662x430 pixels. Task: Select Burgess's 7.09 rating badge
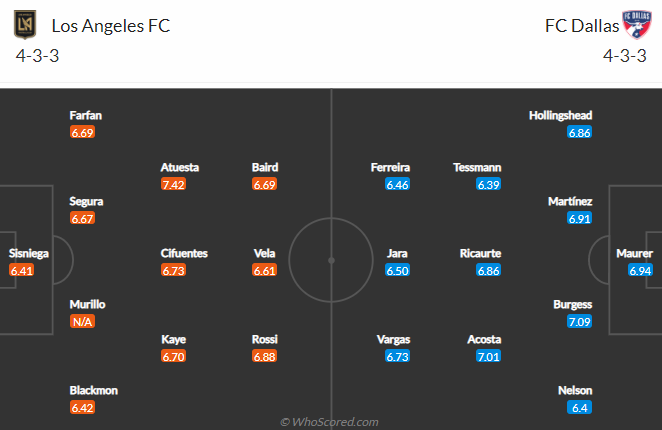coord(579,322)
